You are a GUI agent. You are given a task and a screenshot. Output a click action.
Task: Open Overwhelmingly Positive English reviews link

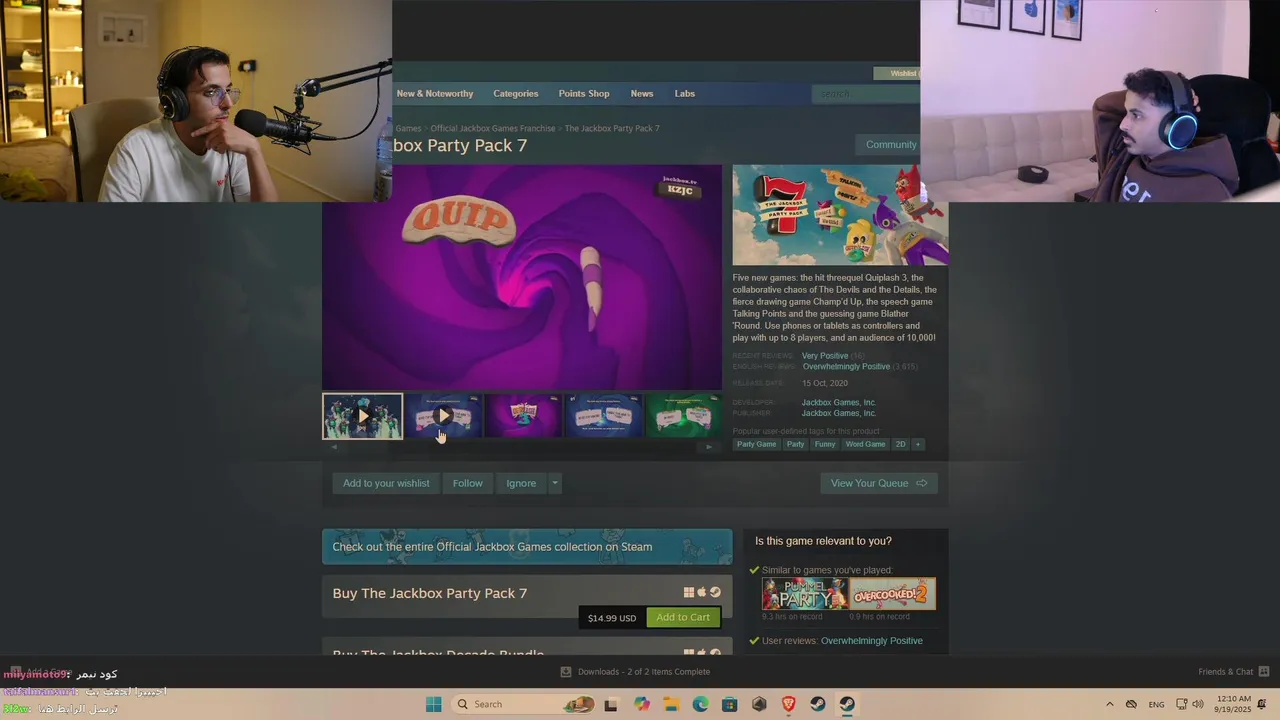[846, 366]
